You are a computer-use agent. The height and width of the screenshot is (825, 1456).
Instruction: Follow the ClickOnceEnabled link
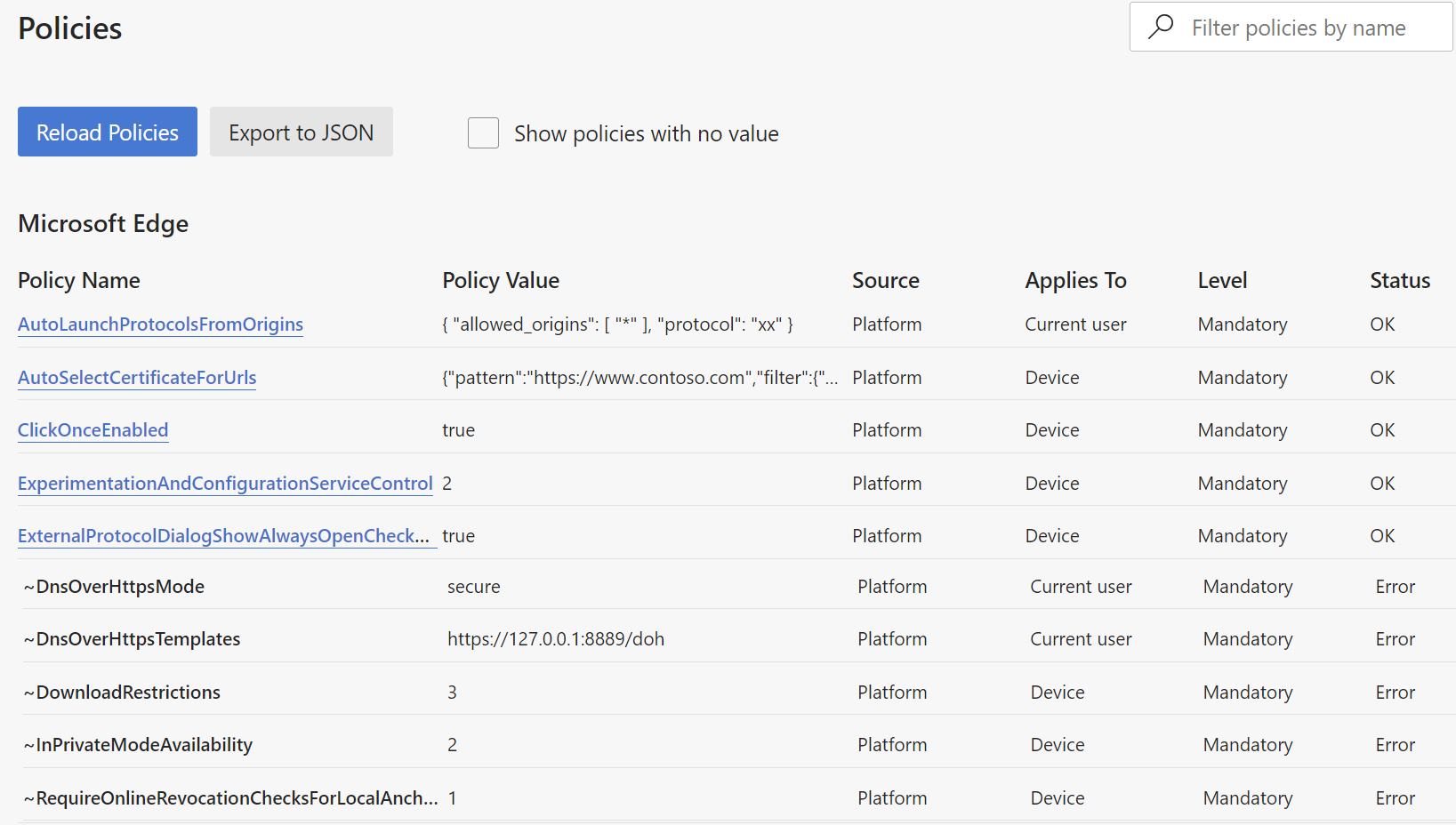[93, 430]
